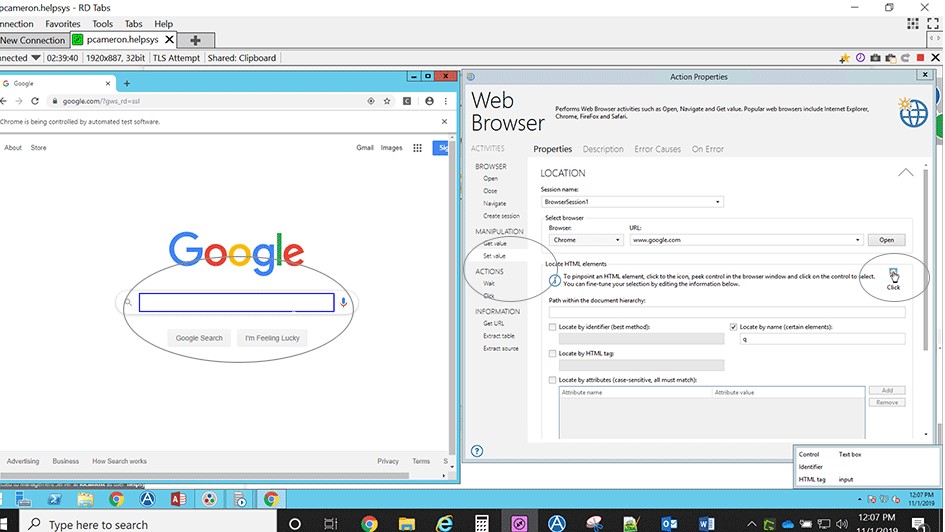Click the plain camera screenshot icon

(875, 58)
